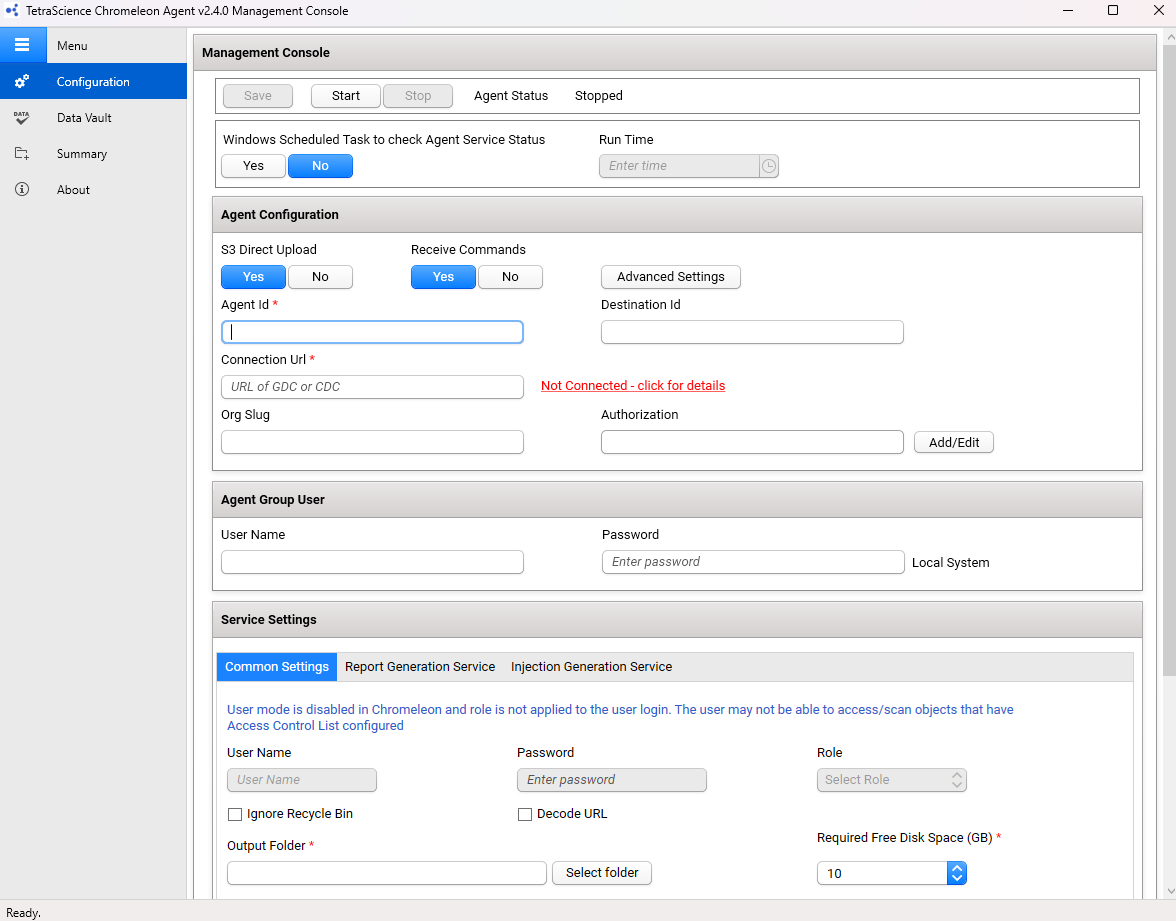Click the 'Stopped' agent status text
Viewport: 1176px width, 921px height.
coord(598,96)
